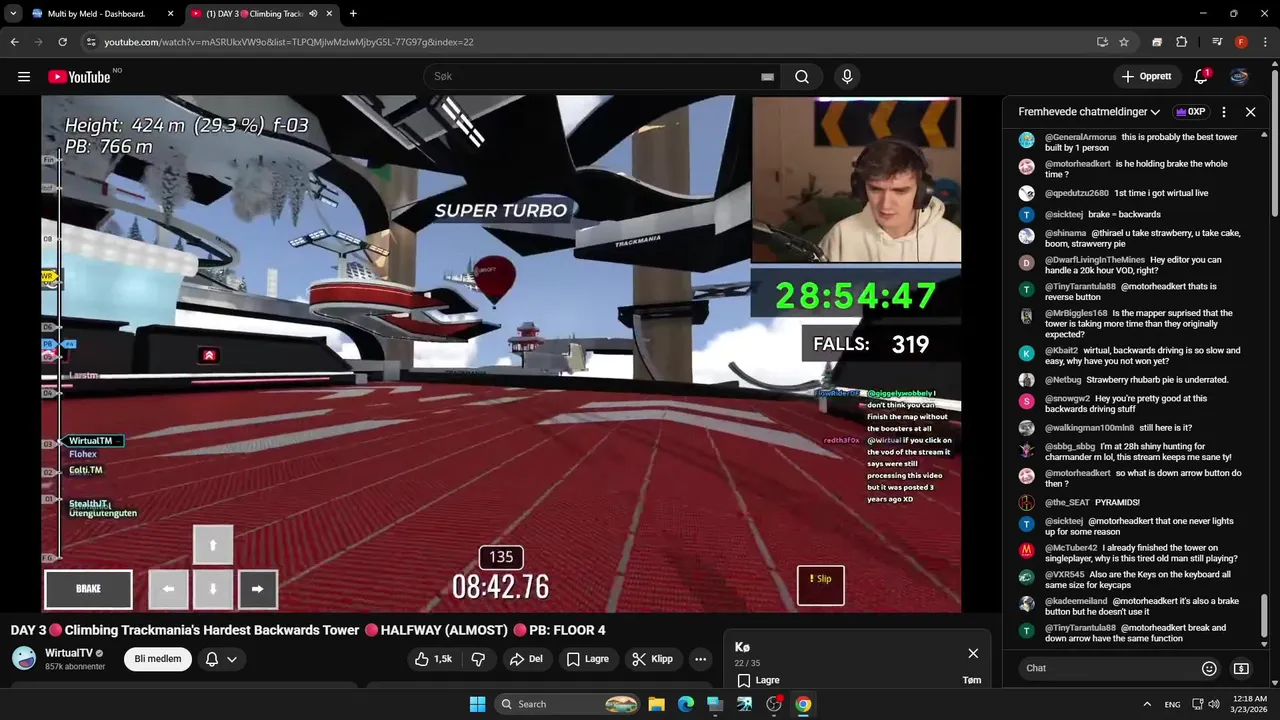The image size is (1280, 720).
Task: Open Klipp clip creator
Action: point(653,659)
